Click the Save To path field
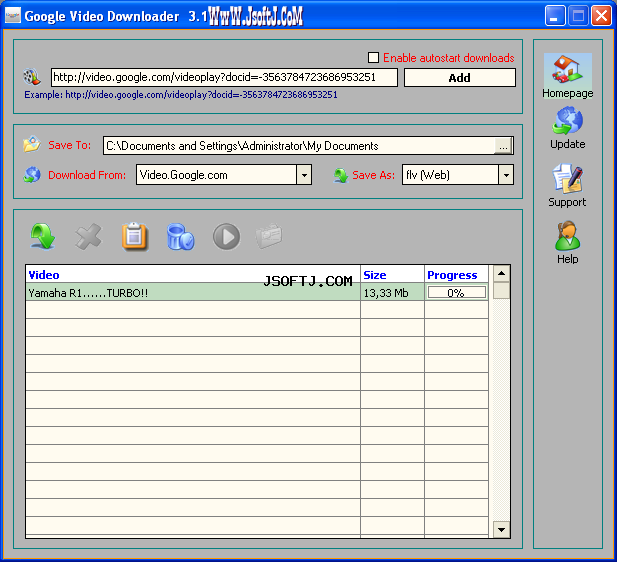Screen dimensions: 617x562 click(299, 146)
